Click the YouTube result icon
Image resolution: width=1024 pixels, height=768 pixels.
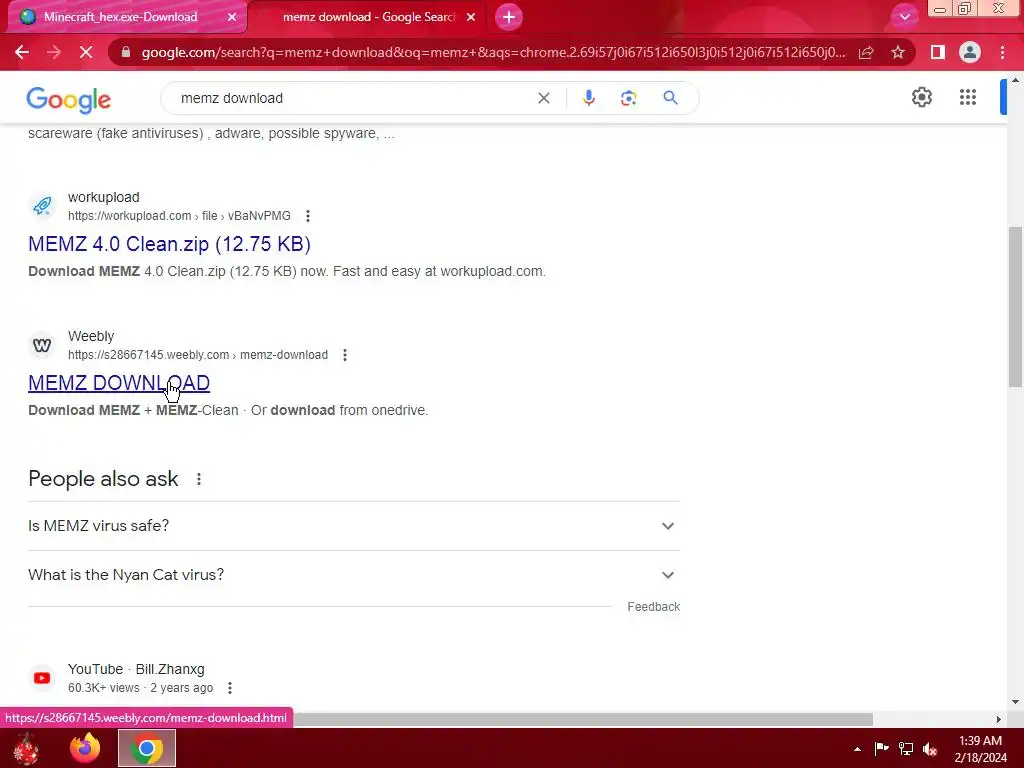point(42,678)
